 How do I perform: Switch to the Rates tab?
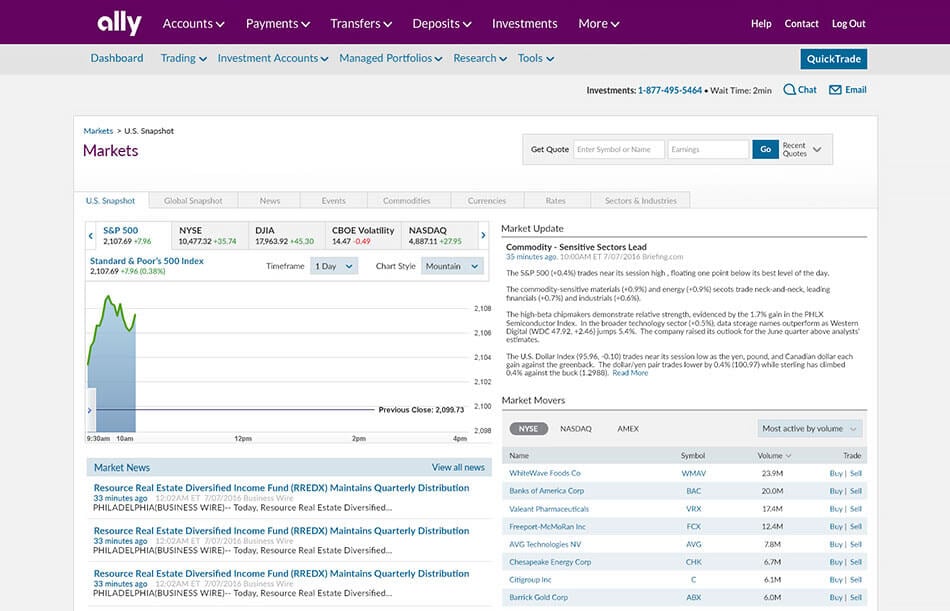(556, 201)
